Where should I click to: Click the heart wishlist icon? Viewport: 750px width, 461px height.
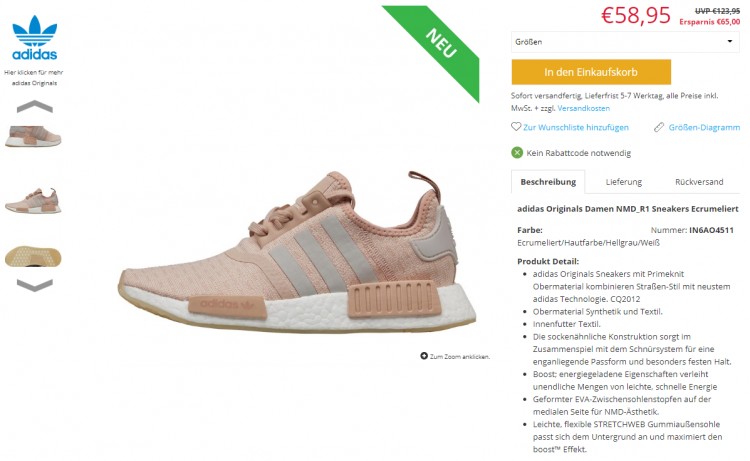(516, 127)
